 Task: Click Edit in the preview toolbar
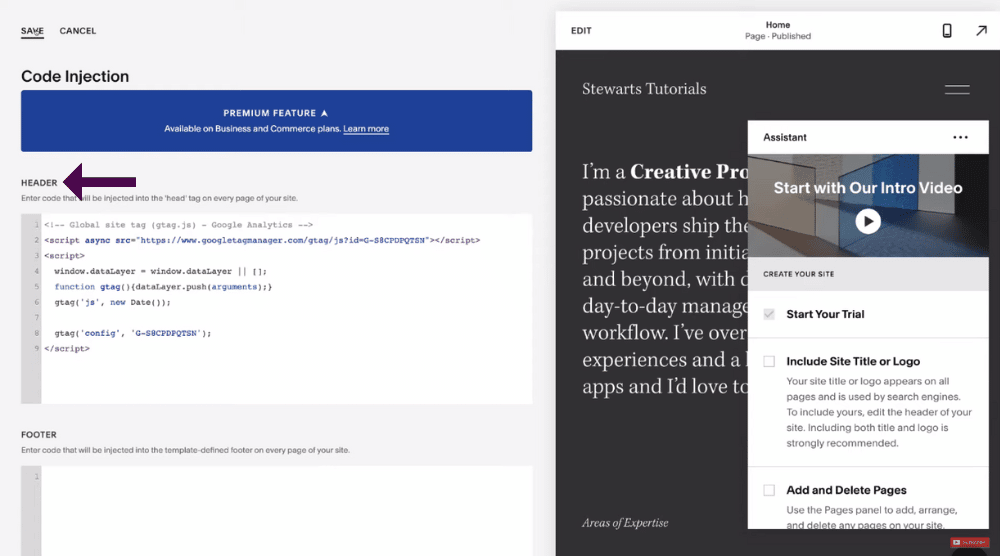(581, 31)
